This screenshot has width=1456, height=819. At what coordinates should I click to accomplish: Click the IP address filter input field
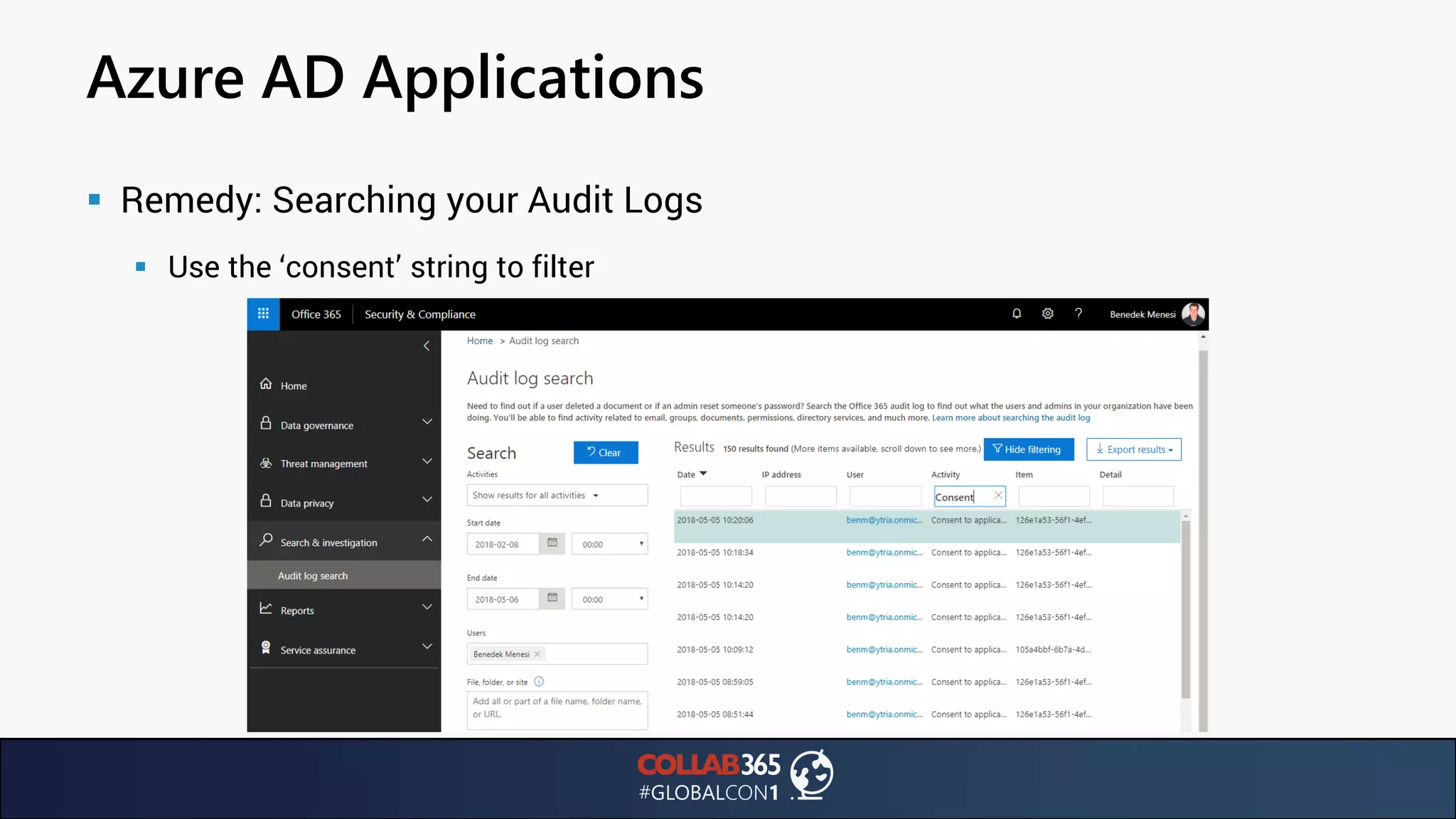point(801,496)
